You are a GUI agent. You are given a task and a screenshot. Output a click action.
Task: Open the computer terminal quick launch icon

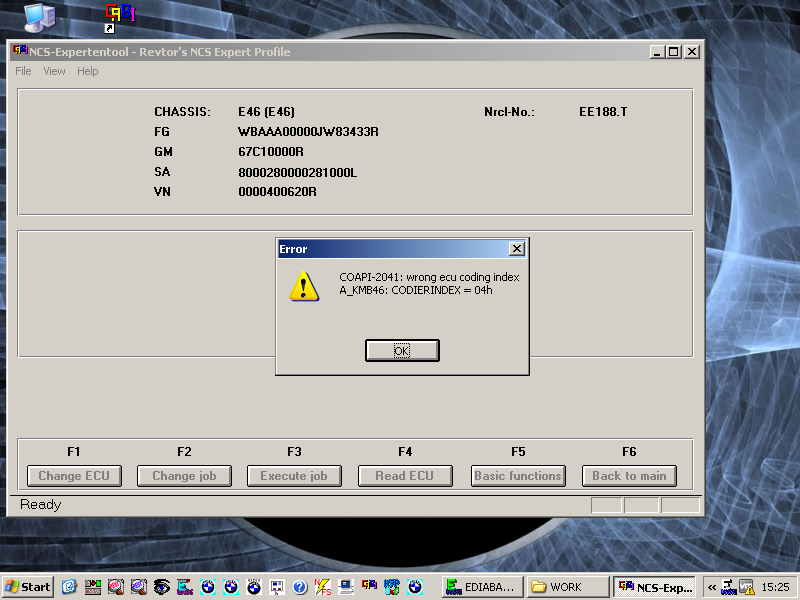click(x=346, y=587)
